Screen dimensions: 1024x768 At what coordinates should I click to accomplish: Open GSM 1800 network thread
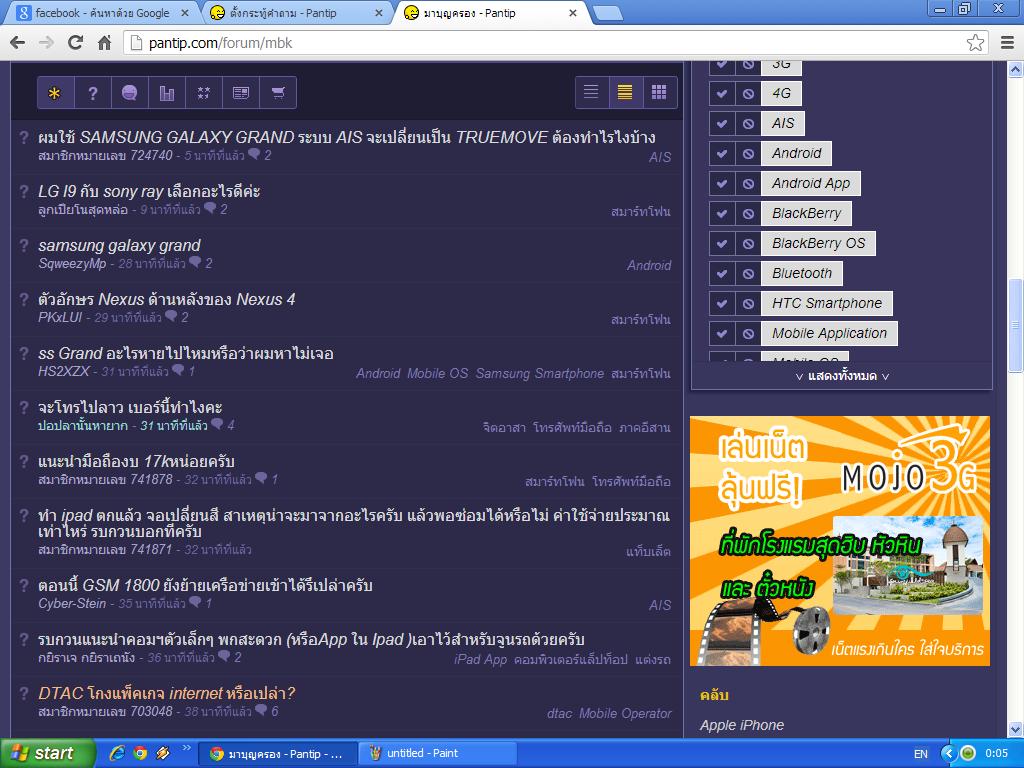(205, 585)
